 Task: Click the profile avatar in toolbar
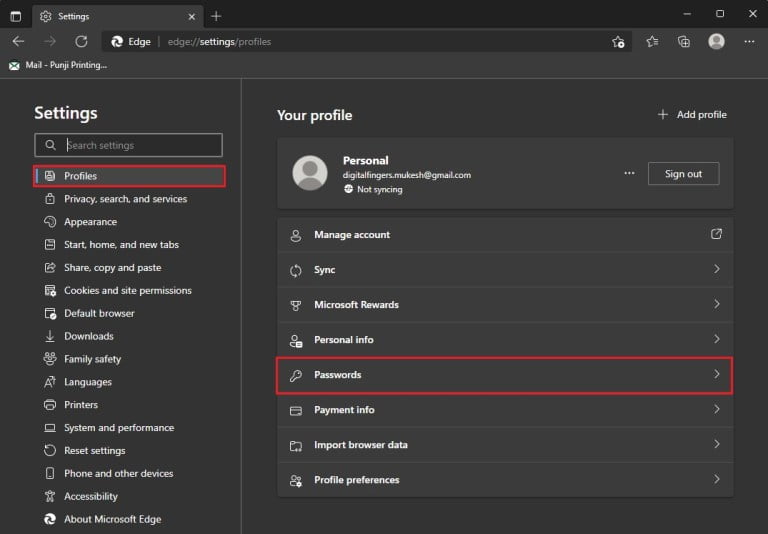point(717,42)
